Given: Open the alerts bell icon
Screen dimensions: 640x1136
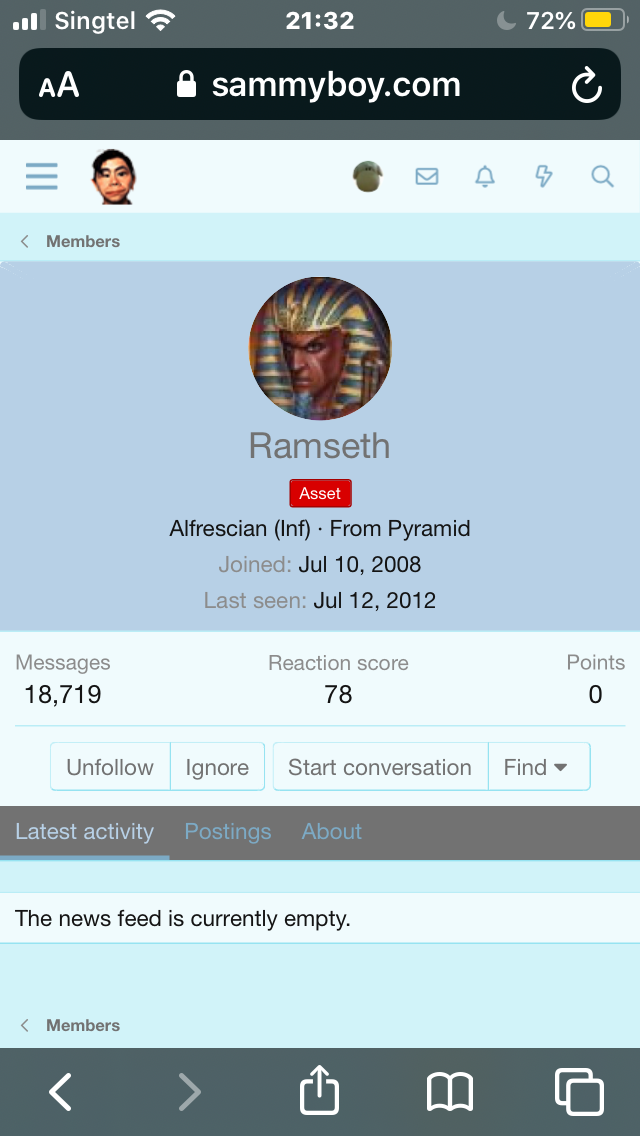Looking at the screenshot, I should click(x=485, y=176).
